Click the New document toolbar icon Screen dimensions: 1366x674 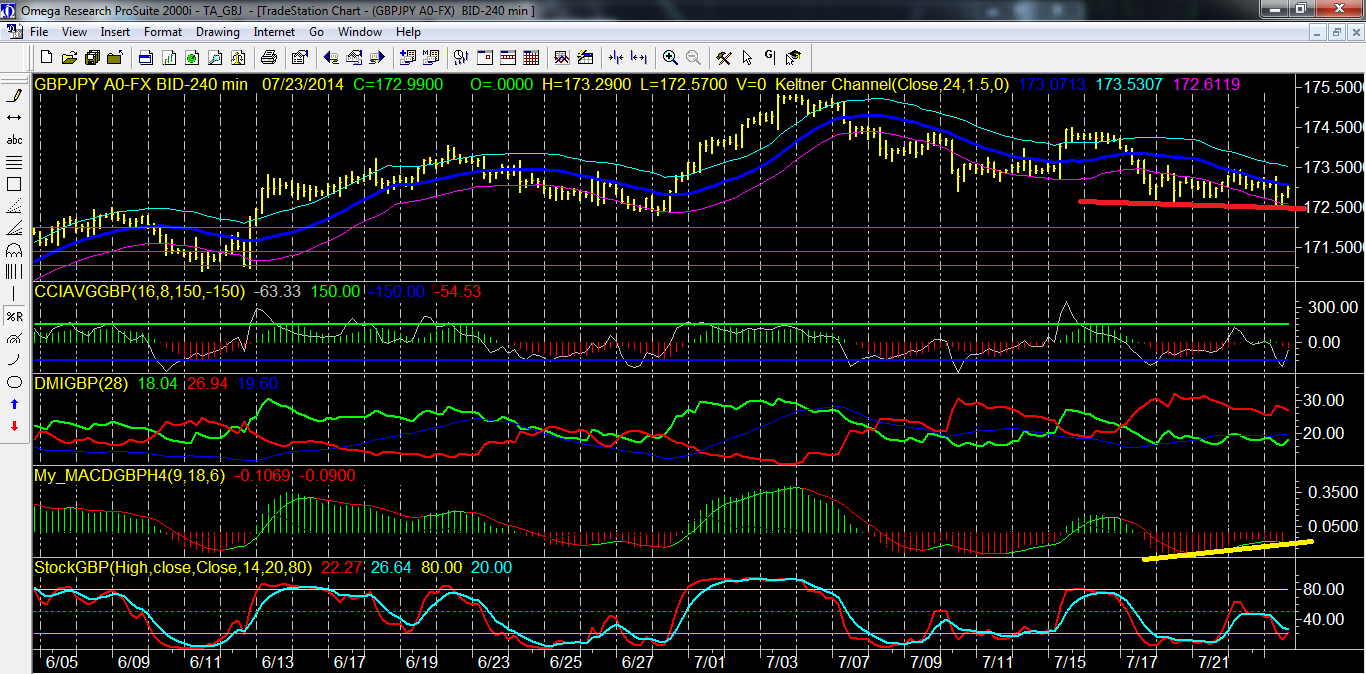click(x=46, y=57)
